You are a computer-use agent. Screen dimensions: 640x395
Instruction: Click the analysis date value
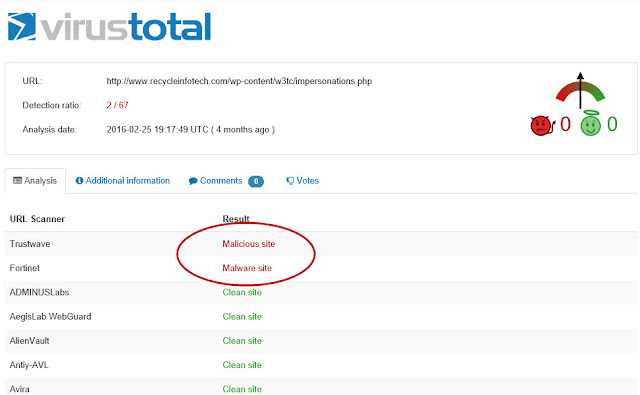(x=191, y=129)
